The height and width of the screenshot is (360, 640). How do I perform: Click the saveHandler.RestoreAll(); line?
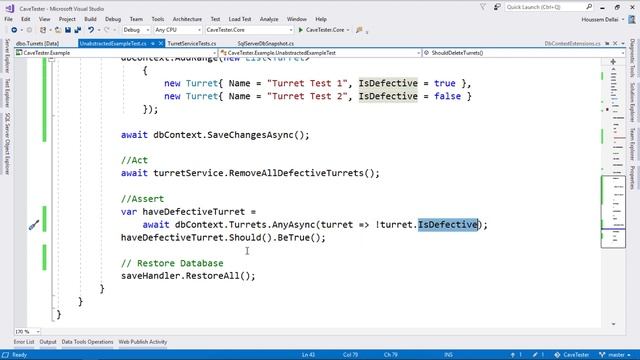tap(188, 276)
